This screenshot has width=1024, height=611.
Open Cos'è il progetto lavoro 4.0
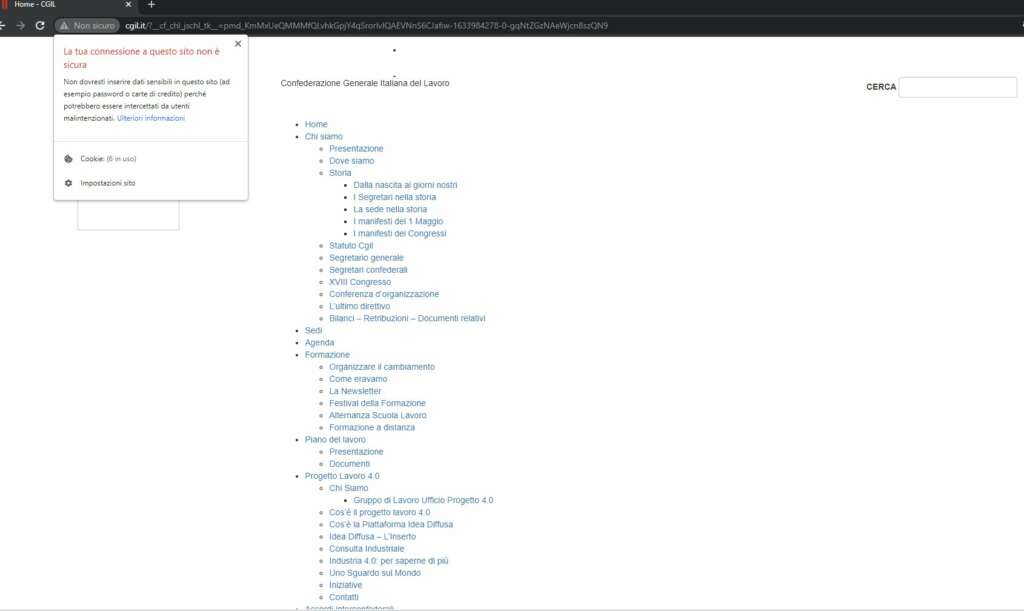click(379, 512)
